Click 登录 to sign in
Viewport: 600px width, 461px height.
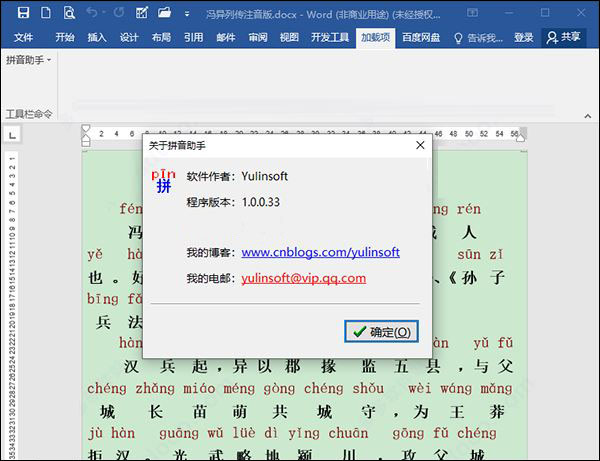[523, 37]
